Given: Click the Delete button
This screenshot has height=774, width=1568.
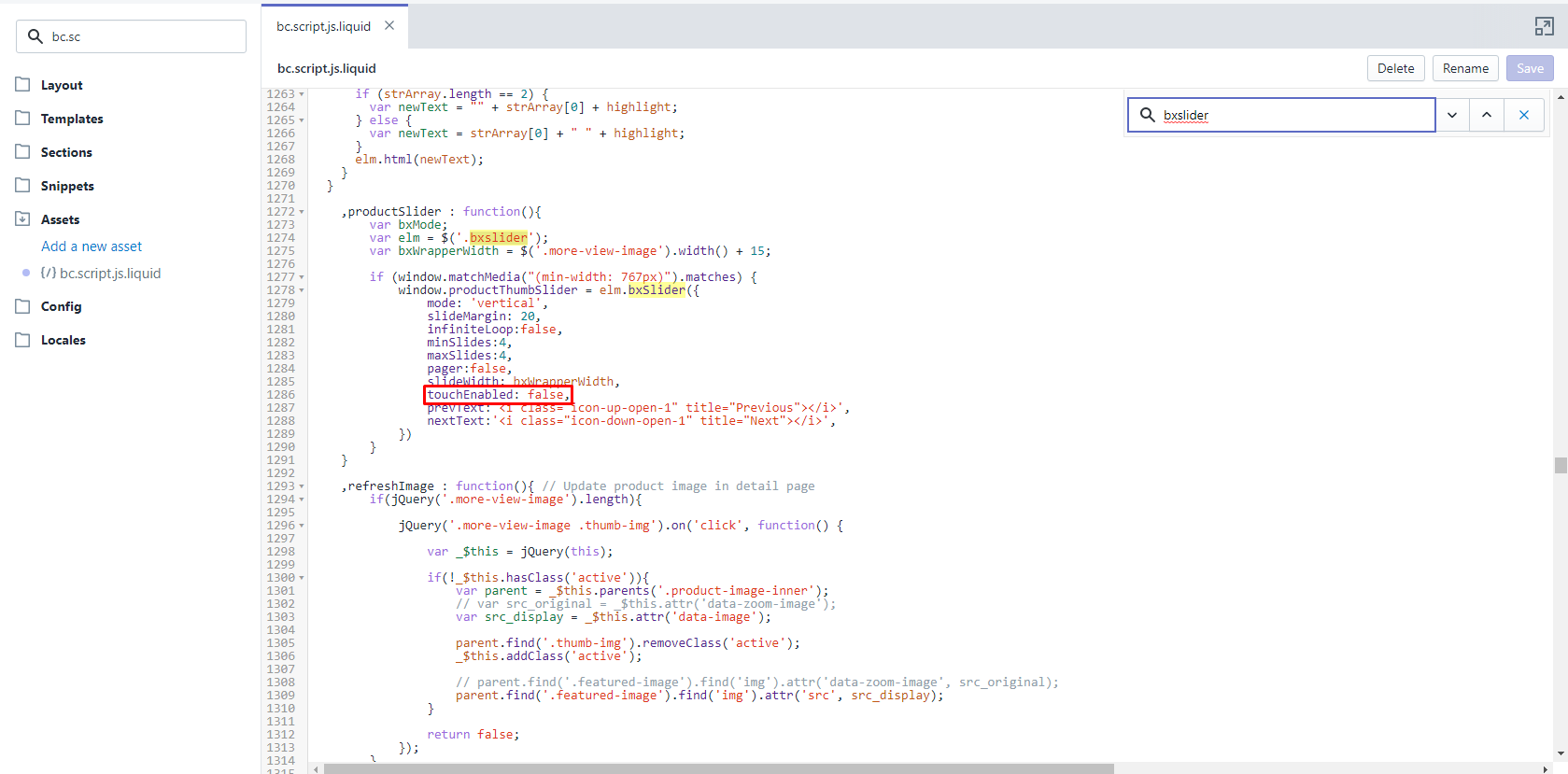Looking at the screenshot, I should tap(1395, 68).
